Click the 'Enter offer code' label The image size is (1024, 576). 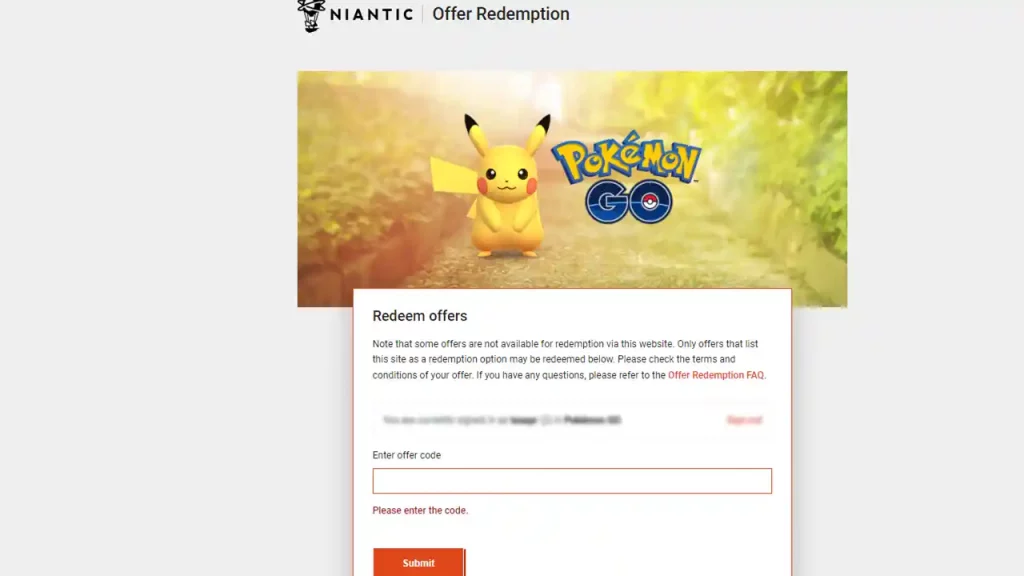tap(406, 455)
